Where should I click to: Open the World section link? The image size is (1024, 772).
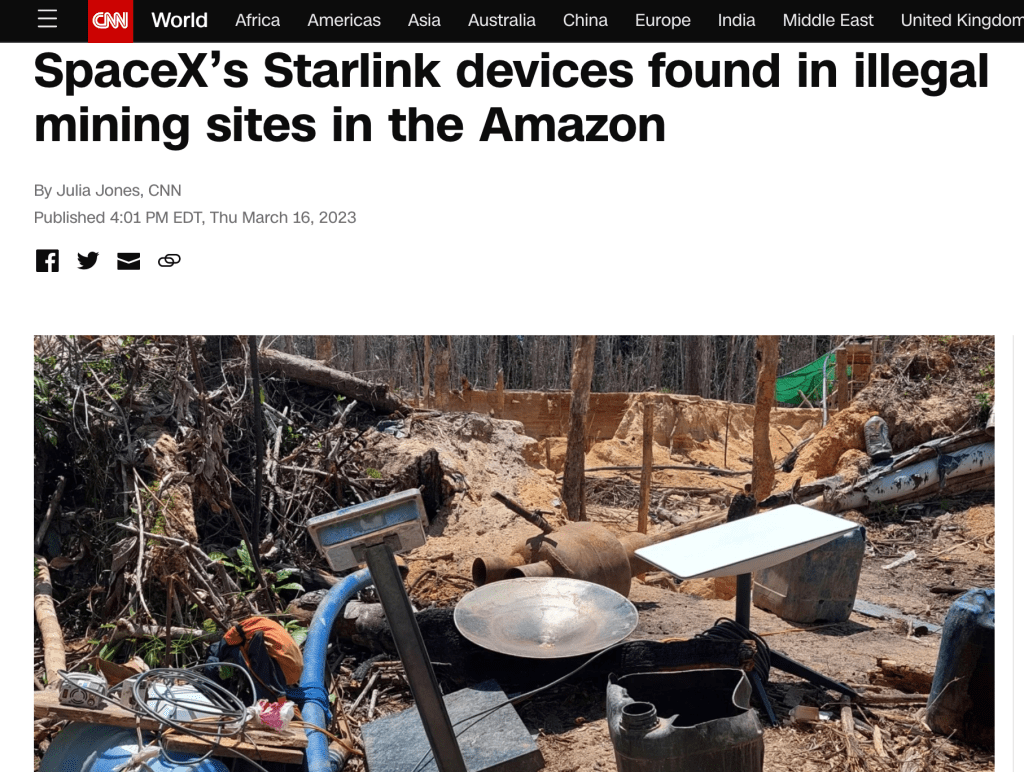tap(180, 20)
